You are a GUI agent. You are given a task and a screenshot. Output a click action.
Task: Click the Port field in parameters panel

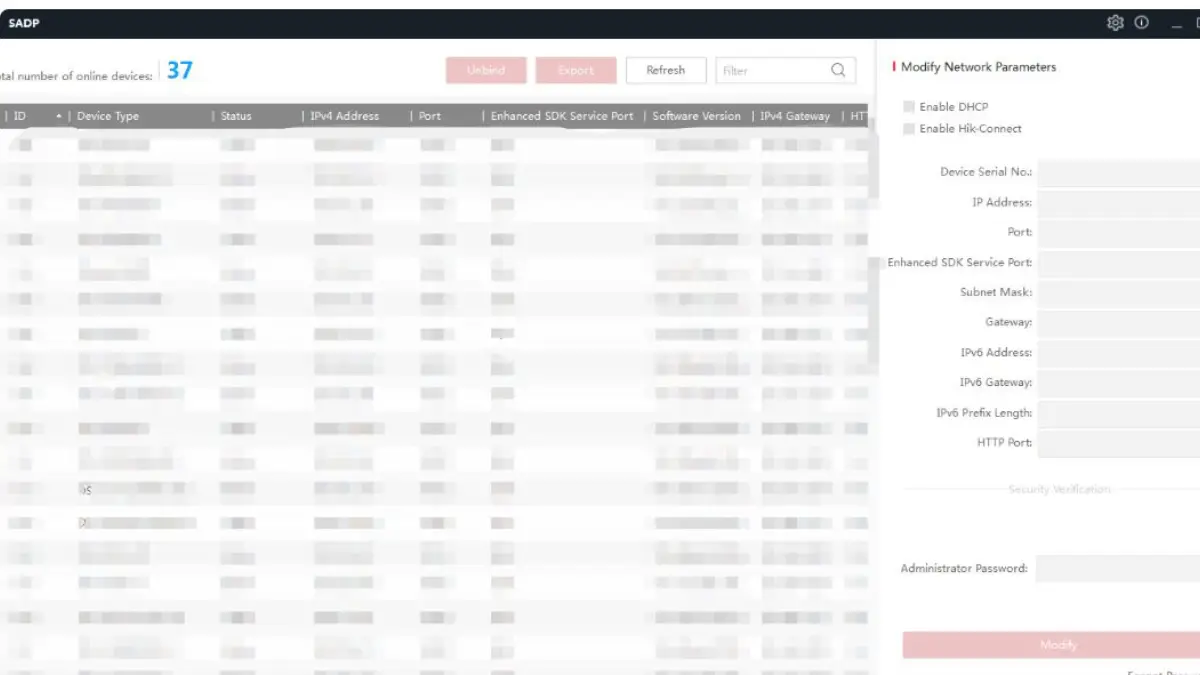(1118, 232)
